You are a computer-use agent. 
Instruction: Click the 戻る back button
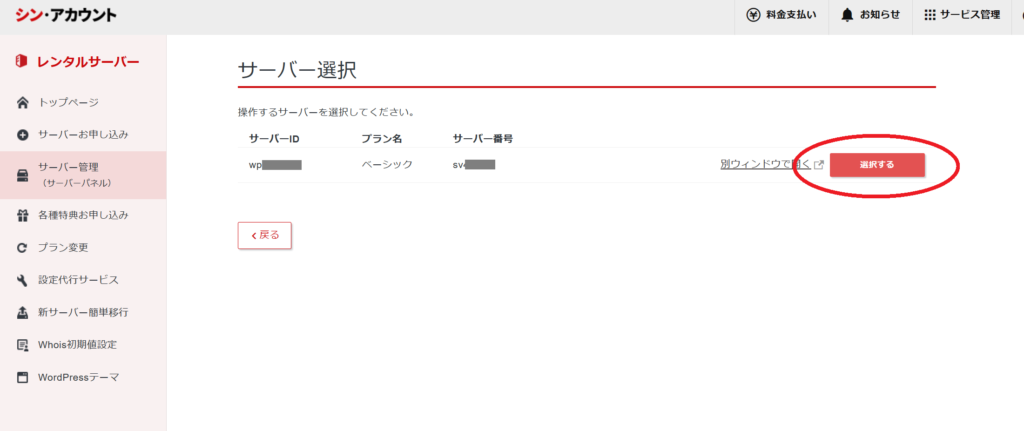click(265, 235)
